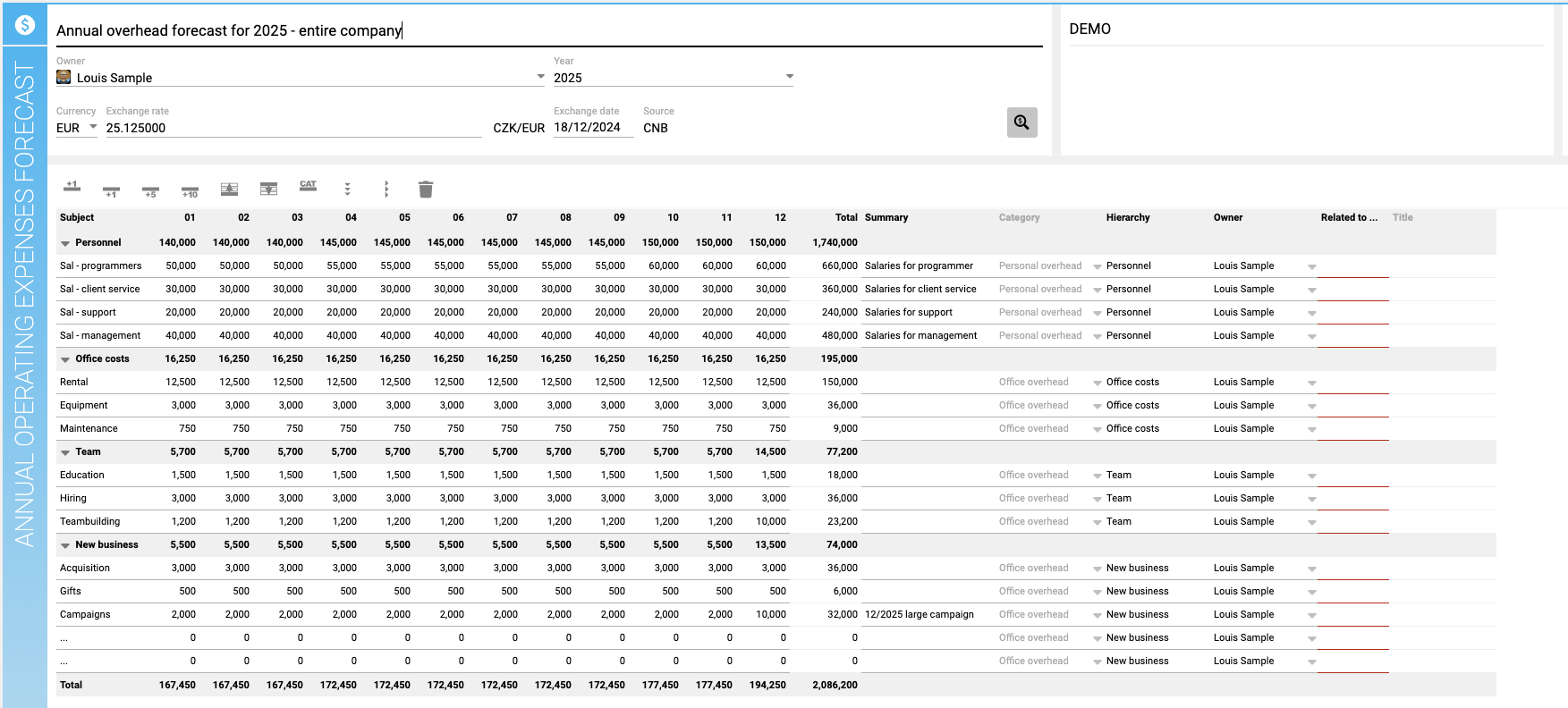Click Personal overhead category in Sal - support row
The width and height of the screenshot is (1568, 708).
pyautogui.click(x=1040, y=312)
